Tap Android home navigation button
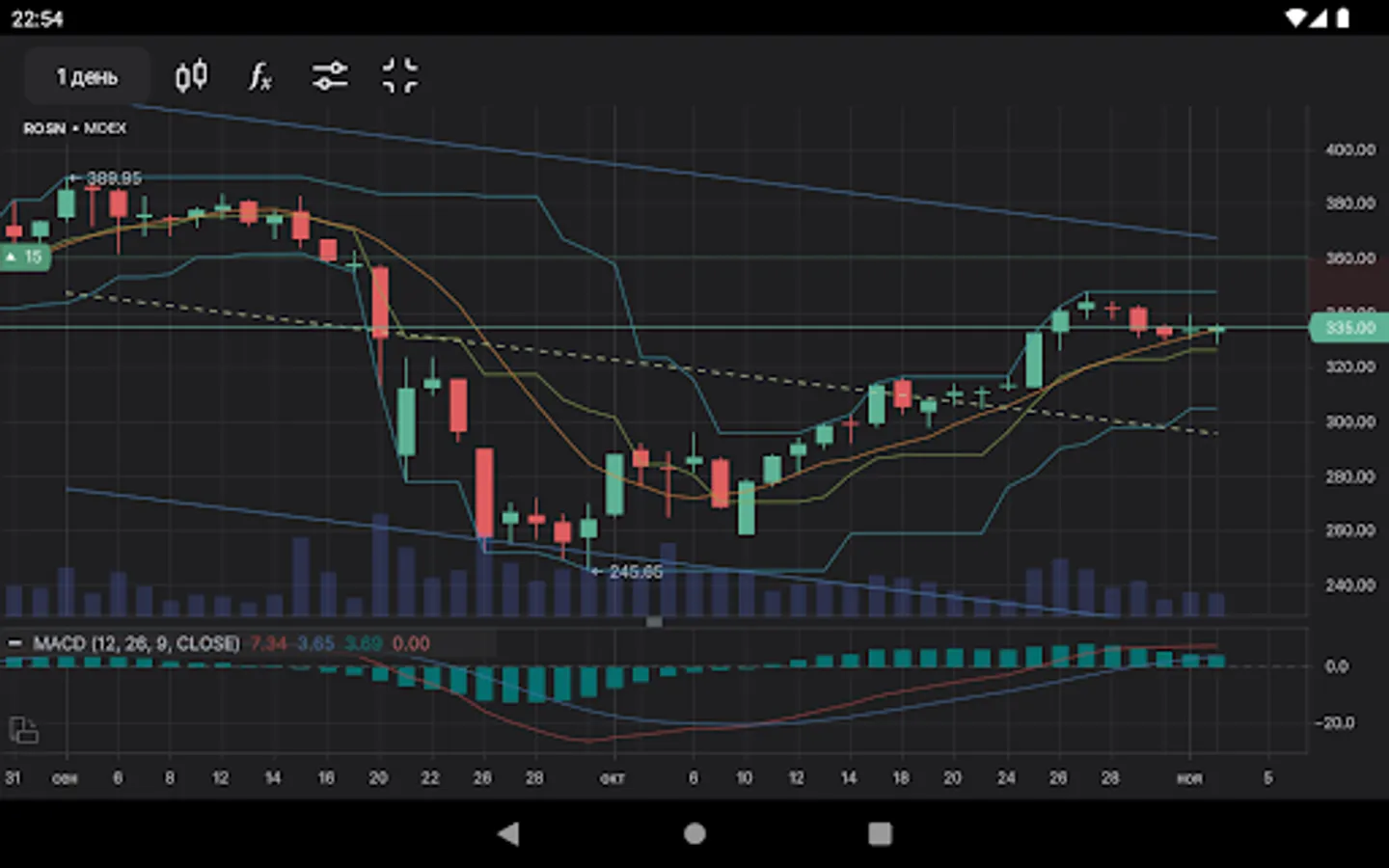Image resolution: width=1389 pixels, height=868 pixels. click(x=694, y=833)
